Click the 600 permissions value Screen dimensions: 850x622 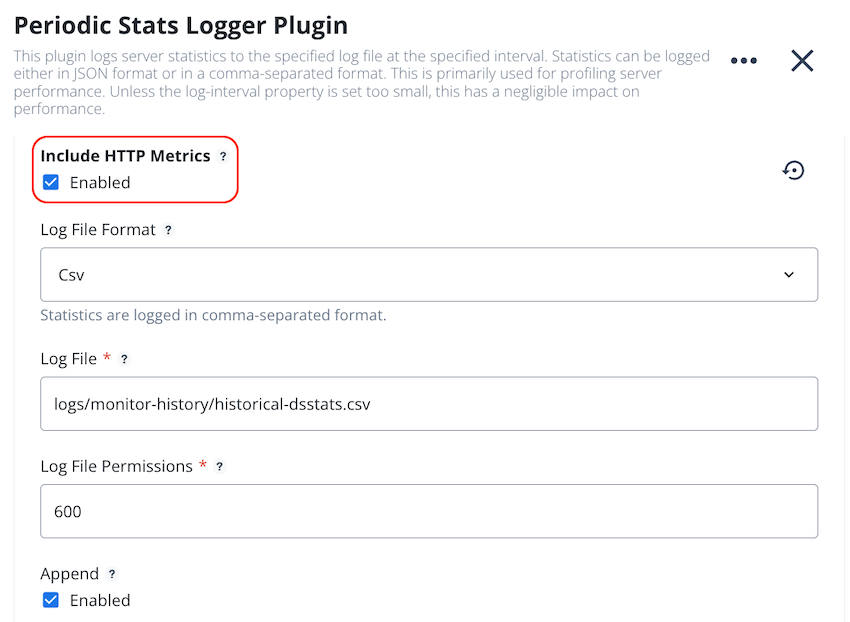point(67,510)
